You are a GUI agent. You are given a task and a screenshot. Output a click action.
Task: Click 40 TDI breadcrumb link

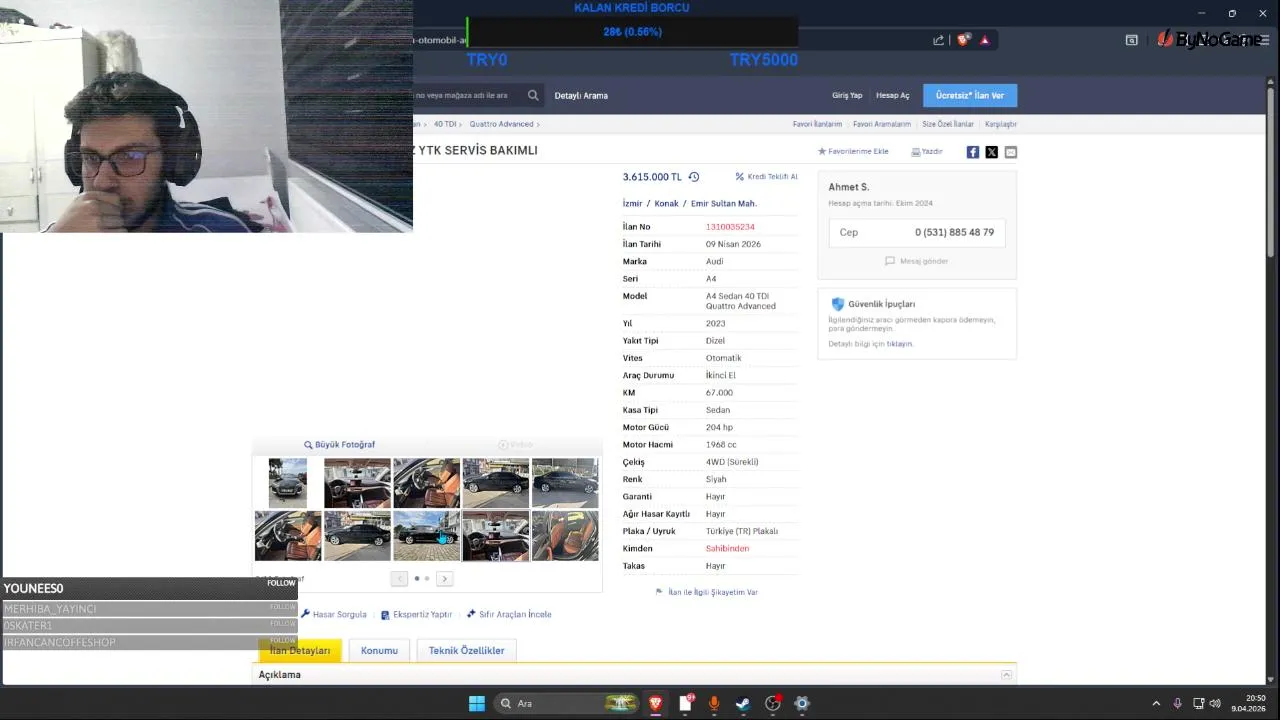[x=445, y=124]
